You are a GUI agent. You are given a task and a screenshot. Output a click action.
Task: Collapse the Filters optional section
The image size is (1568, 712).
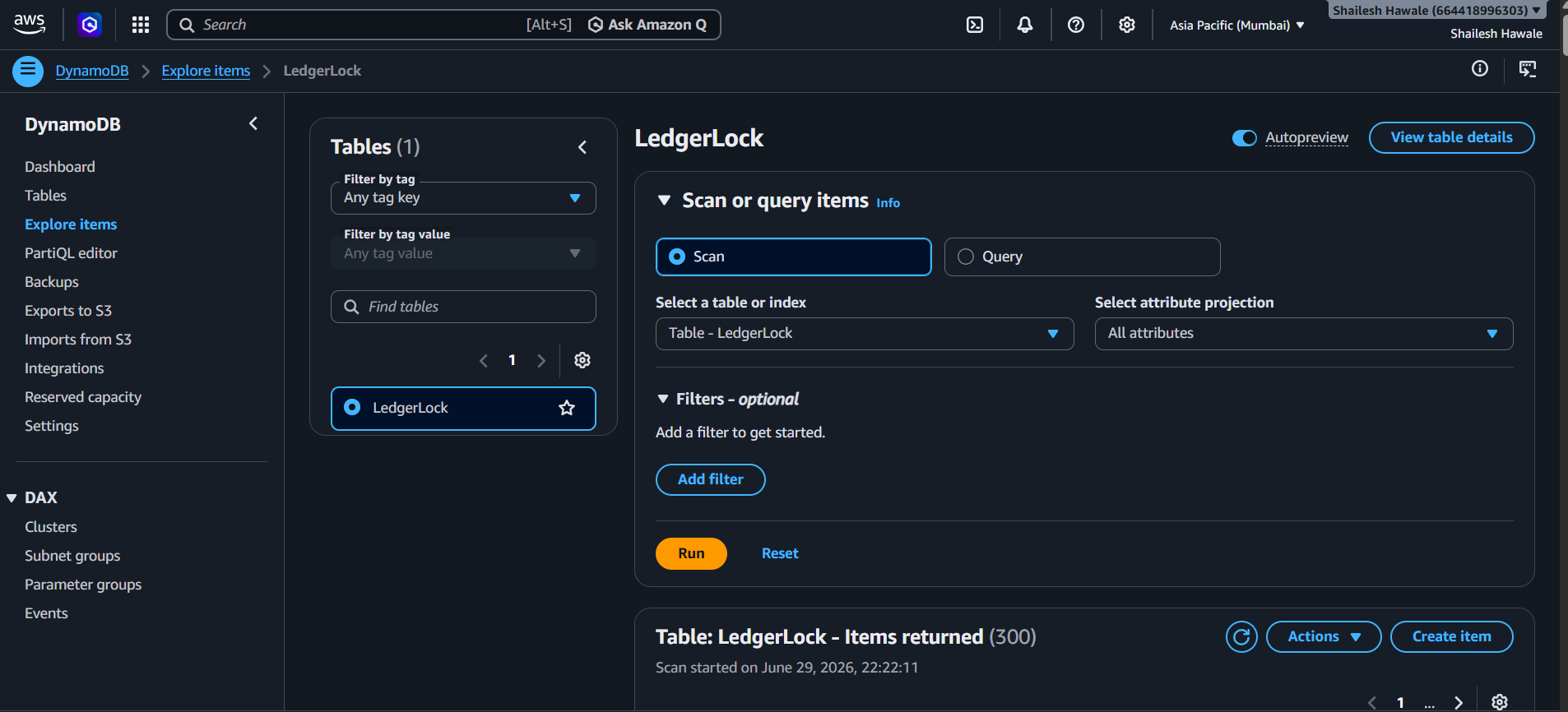(663, 399)
